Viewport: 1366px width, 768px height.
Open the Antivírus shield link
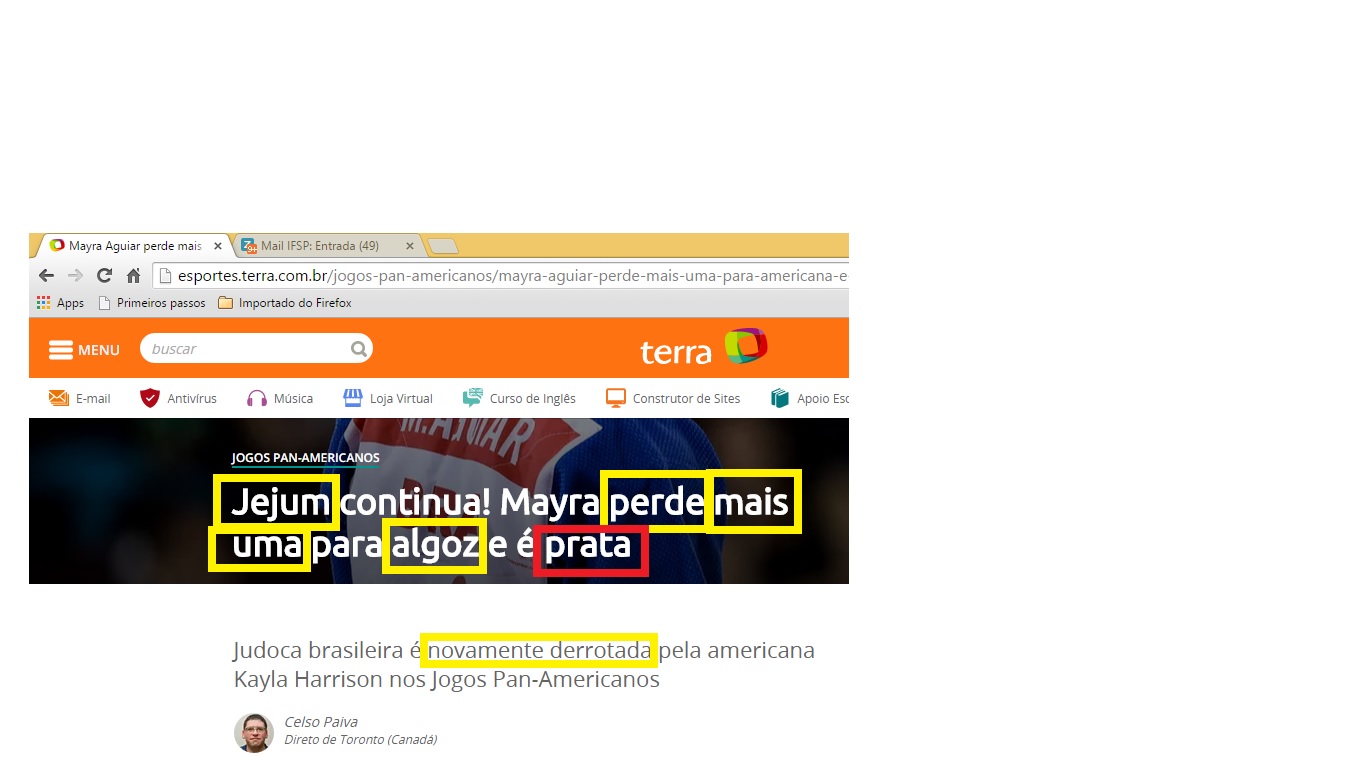(179, 398)
